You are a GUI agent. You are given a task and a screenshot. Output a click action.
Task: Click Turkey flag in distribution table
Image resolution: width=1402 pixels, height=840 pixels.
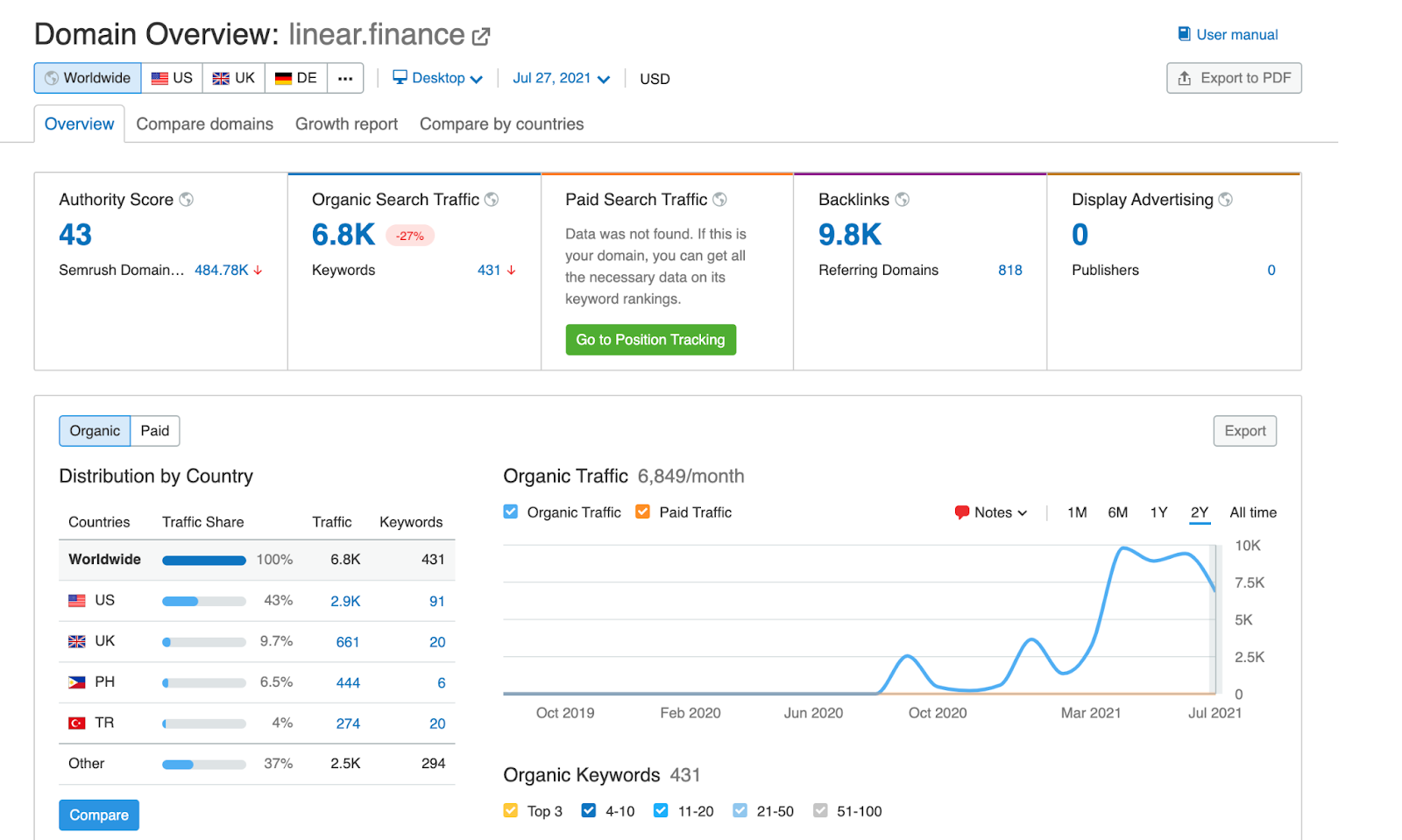77,724
